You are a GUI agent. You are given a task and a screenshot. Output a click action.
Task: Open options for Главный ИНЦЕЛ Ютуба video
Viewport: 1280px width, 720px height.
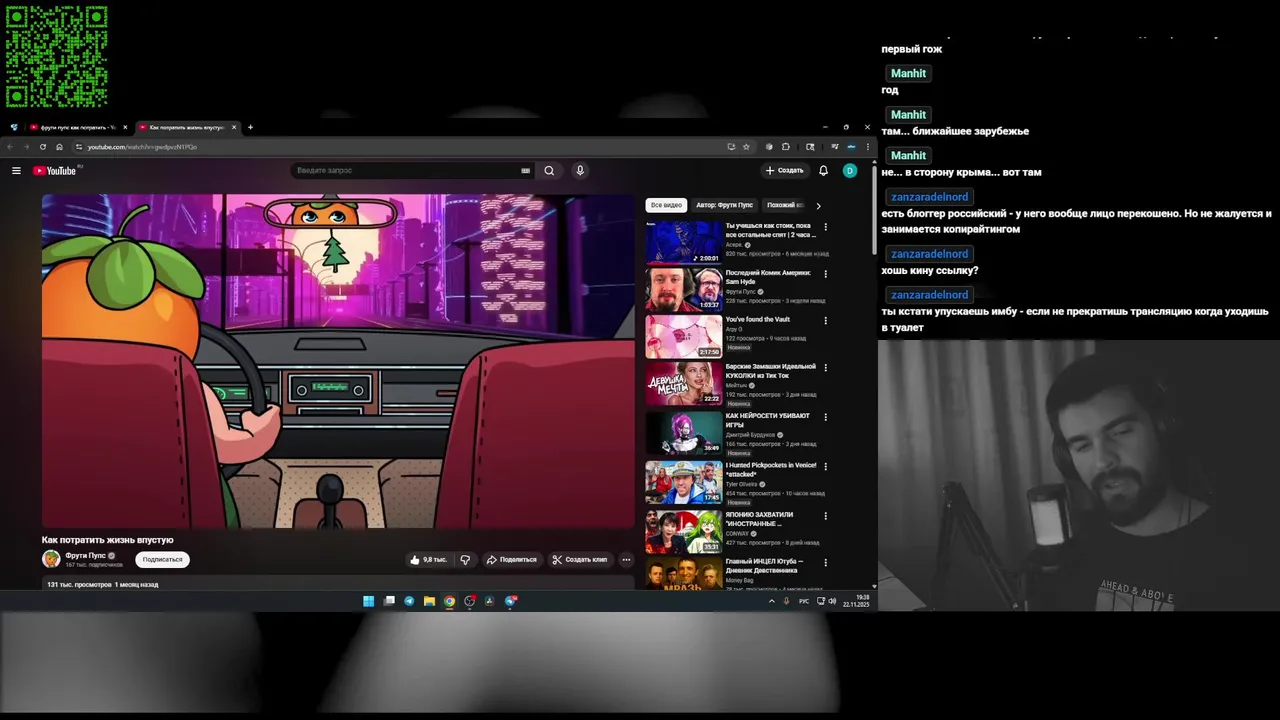click(x=826, y=563)
